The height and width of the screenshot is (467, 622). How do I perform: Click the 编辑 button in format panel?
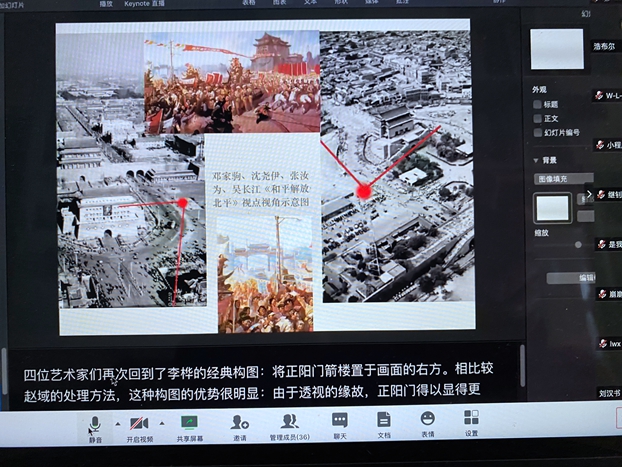tap(571, 278)
